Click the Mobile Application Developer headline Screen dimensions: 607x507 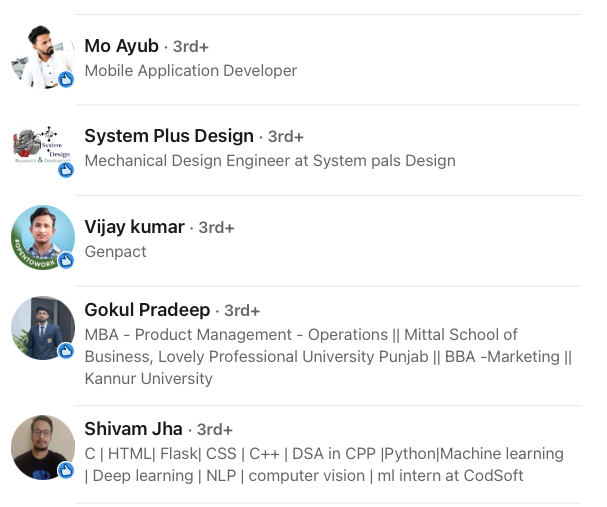191,71
